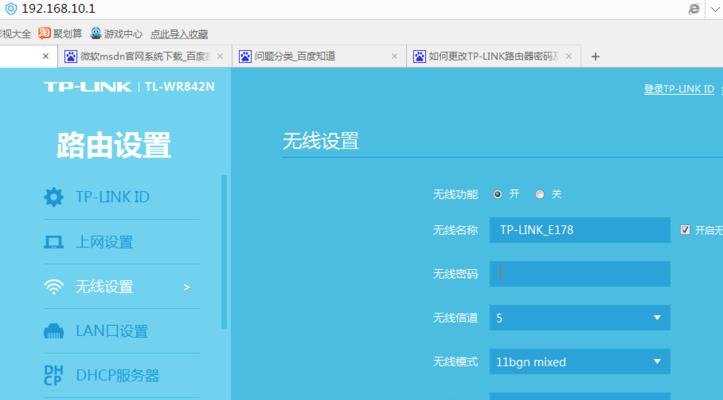Screen dimensions: 723x400
Task: Click the Wi-Fi icon for 无线设置
Action: 53,287
